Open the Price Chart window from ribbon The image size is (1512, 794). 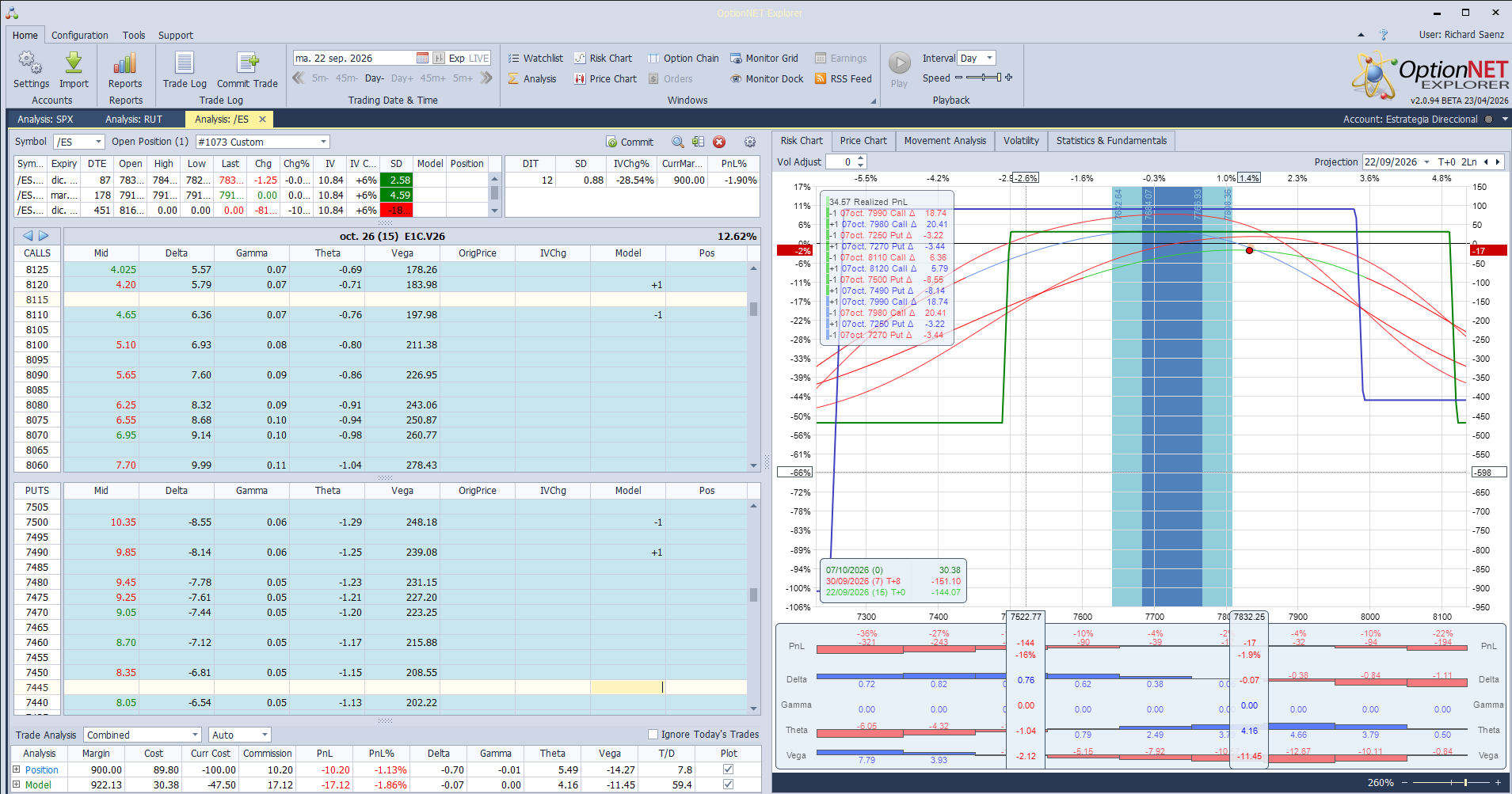click(605, 78)
